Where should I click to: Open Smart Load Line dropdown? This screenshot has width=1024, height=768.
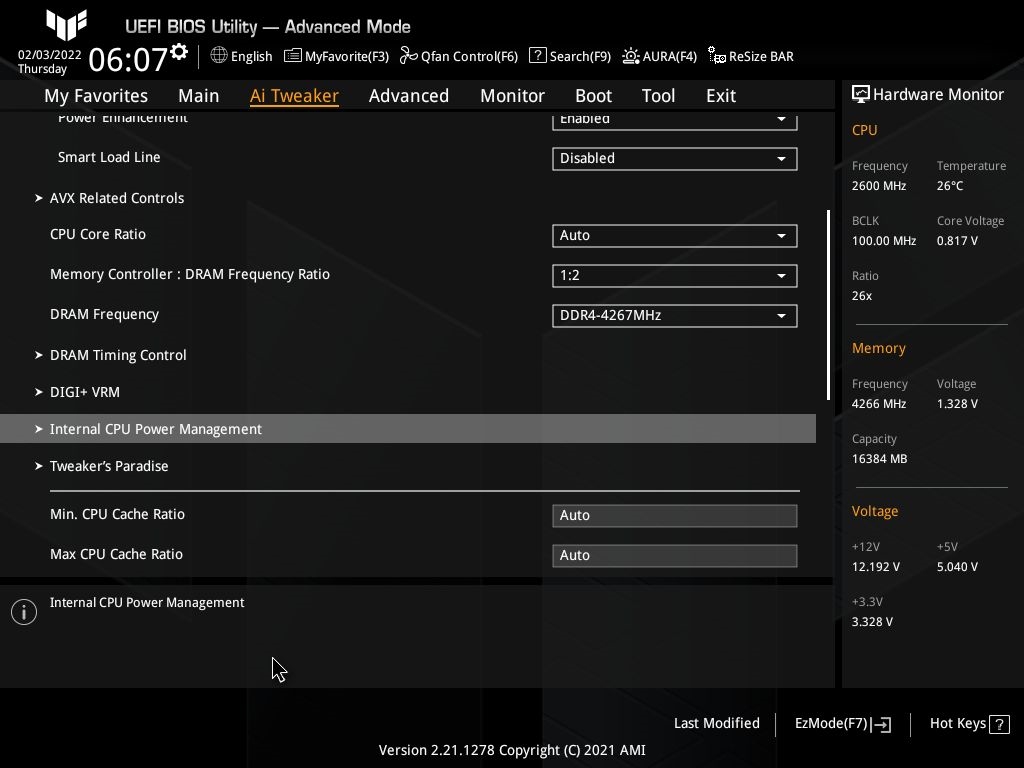(x=675, y=159)
